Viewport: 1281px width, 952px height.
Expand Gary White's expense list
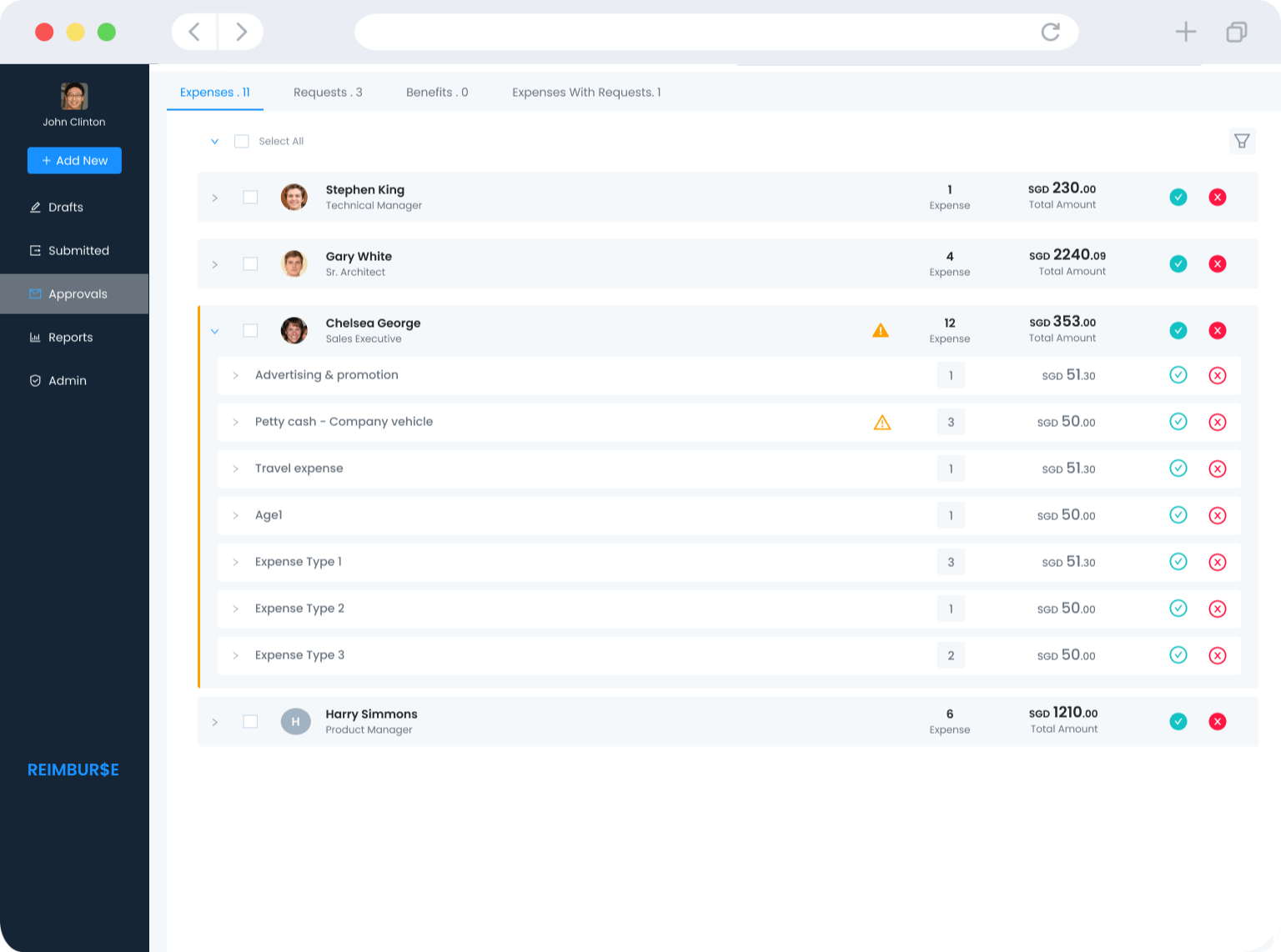[x=215, y=264]
